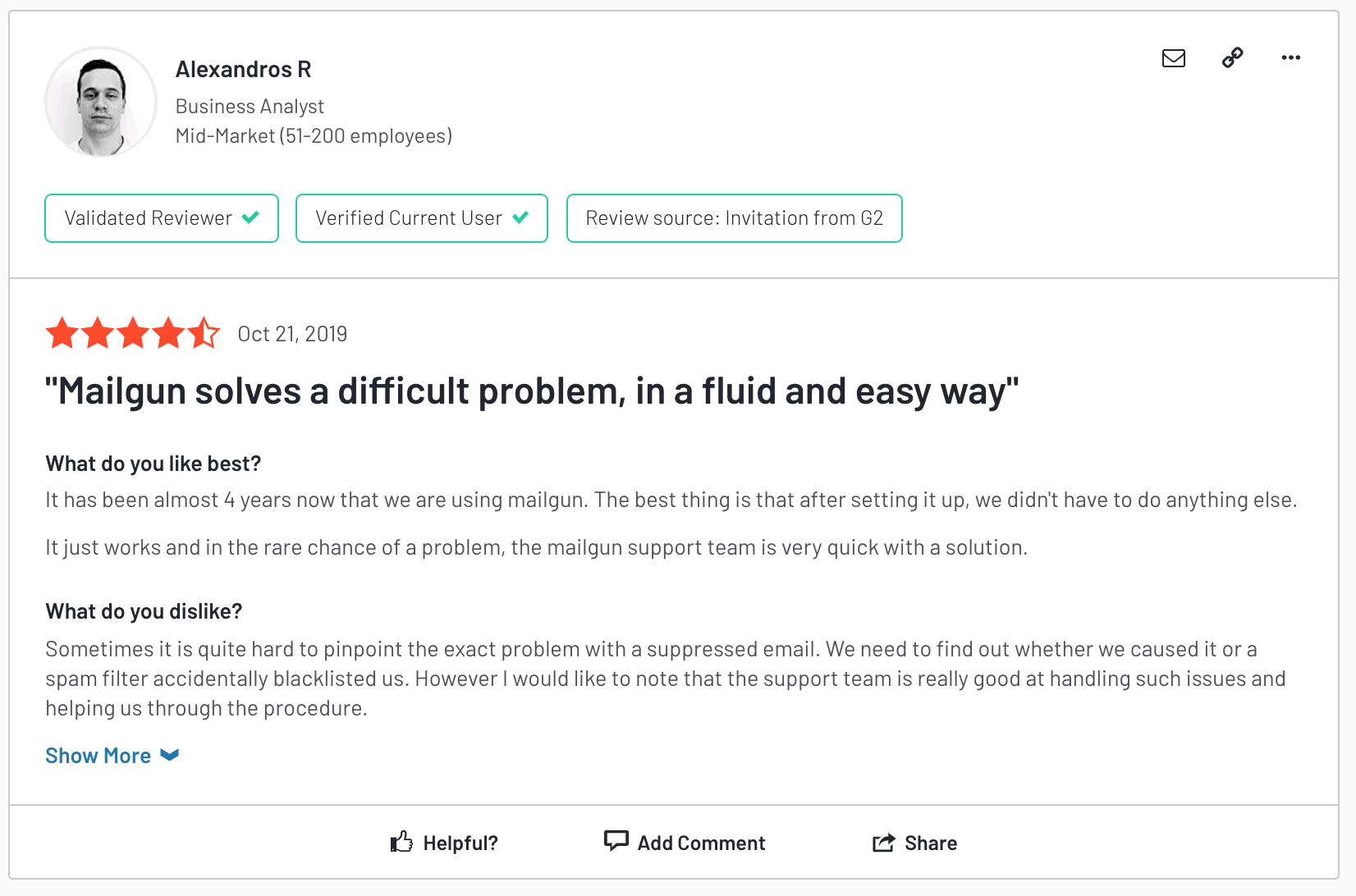Copy review link via chain icon
Viewport: 1356px width, 896px height.
pyautogui.click(x=1232, y=57)
